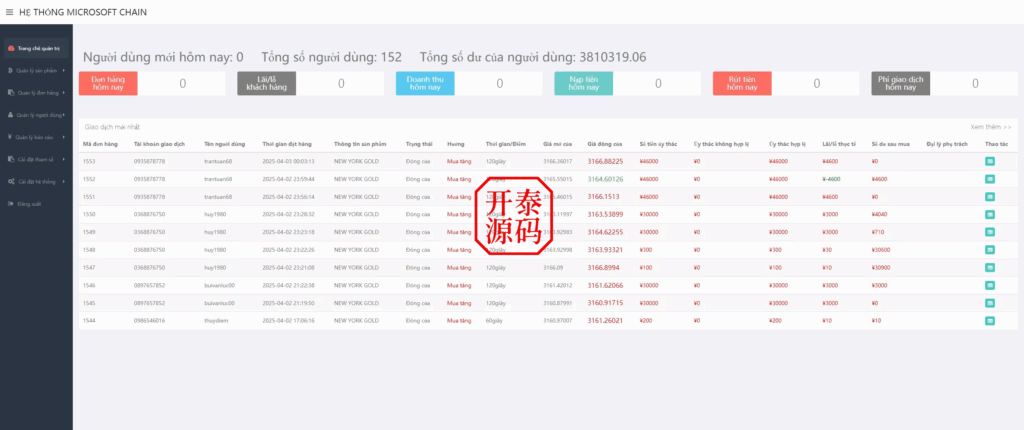Click timestamp 2025-04-02 17:06:16
This screenshot has height=430, width=1024.
[x=289, y=320]
